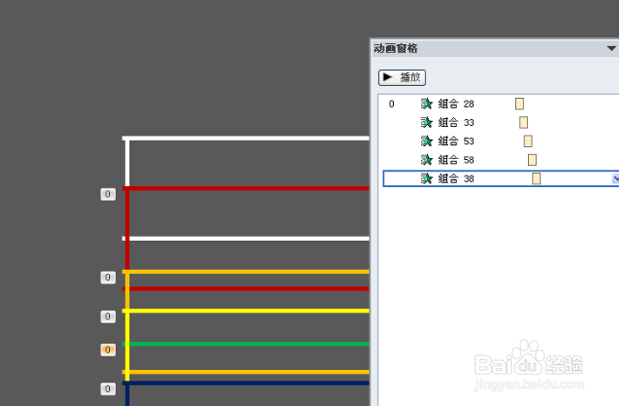619x406 pixels.
Task: Select the green horizontal line on slide
Action: point(246,344)
